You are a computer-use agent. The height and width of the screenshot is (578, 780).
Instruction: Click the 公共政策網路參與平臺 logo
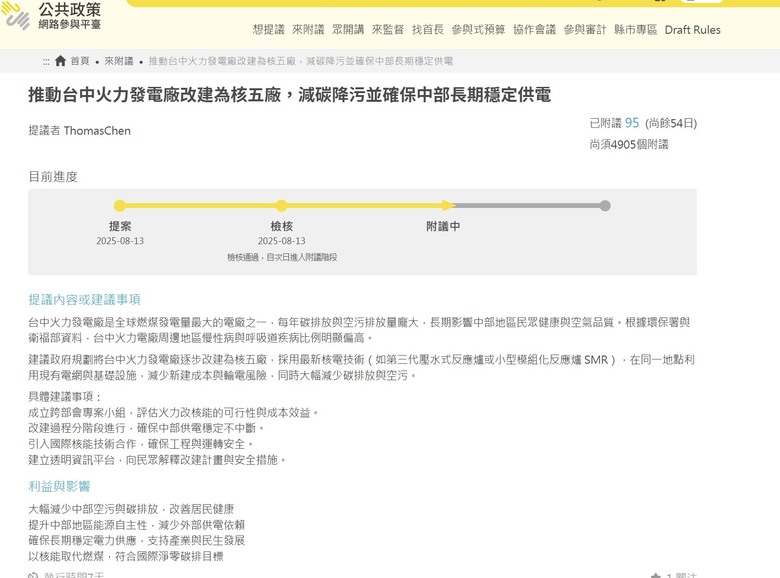coord(51,16)
